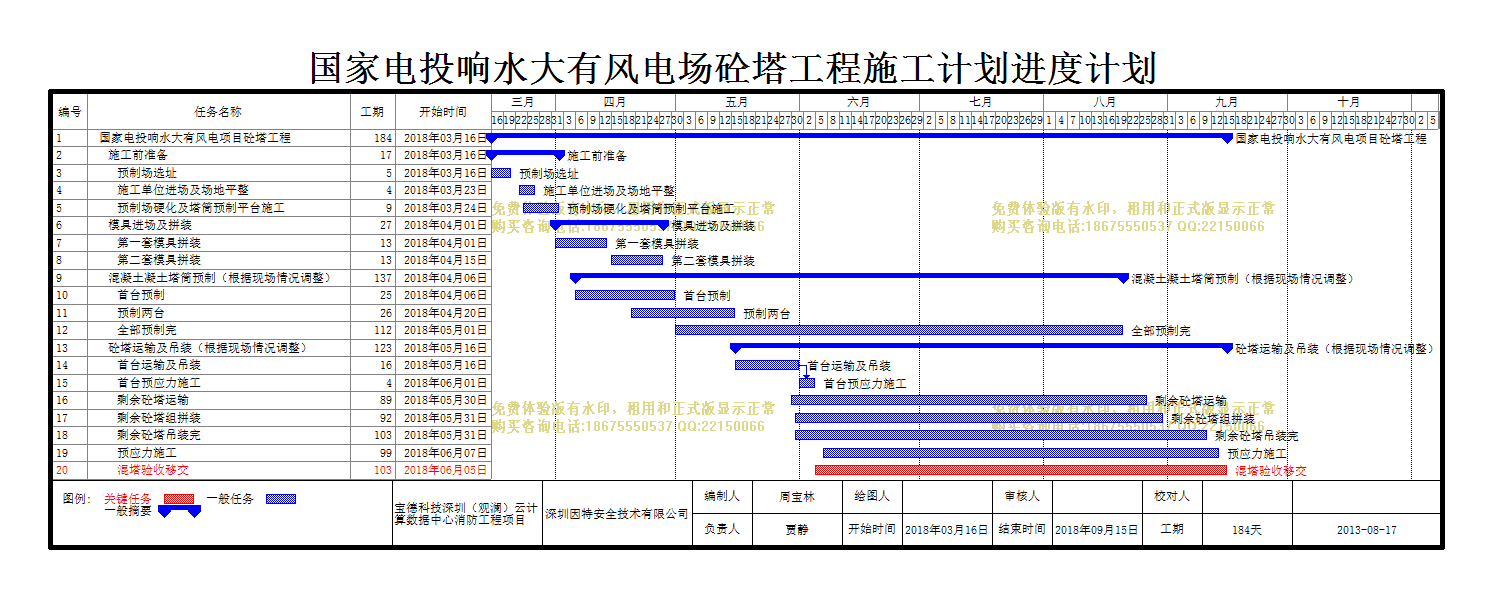The width and height of the screenshot is (1491, 596).
Task: Select the 剩余砼塔运输 Gantt bar
Action: [x=969, y=400]
